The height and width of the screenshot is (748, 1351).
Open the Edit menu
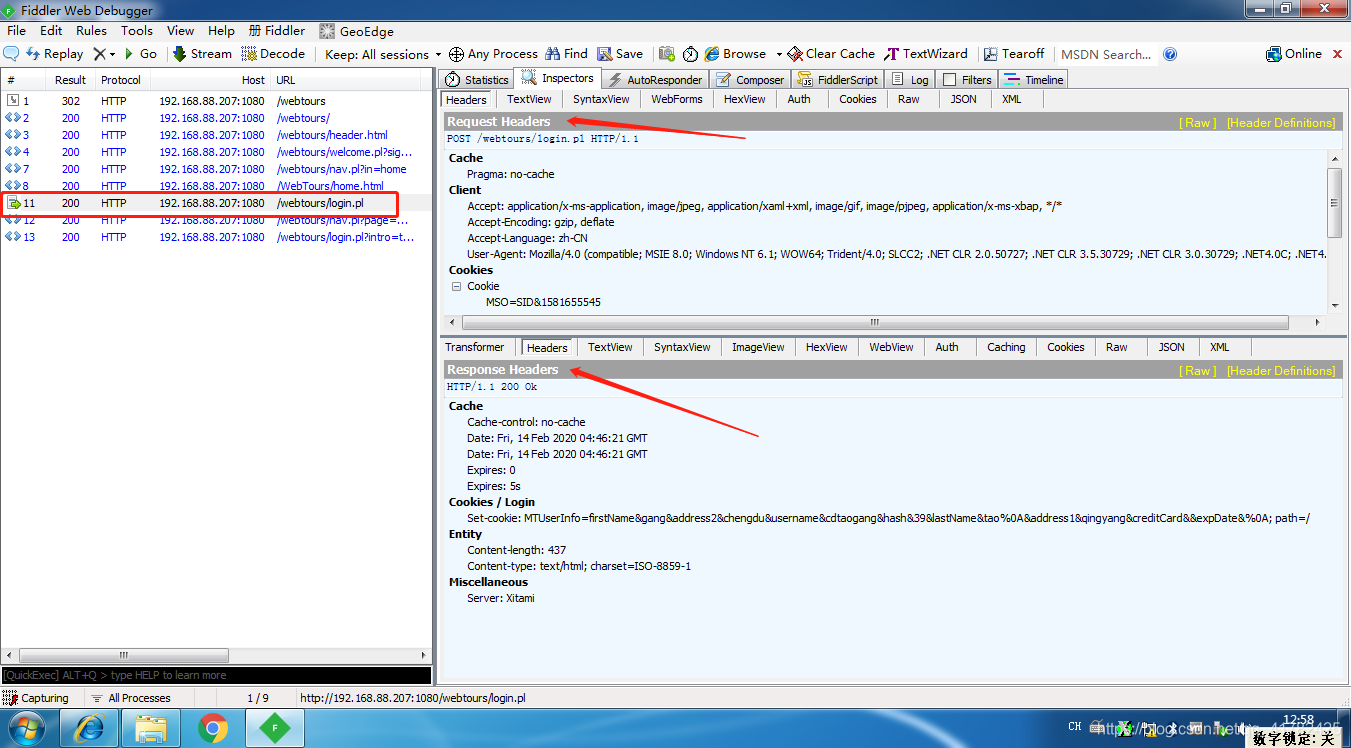51,31
